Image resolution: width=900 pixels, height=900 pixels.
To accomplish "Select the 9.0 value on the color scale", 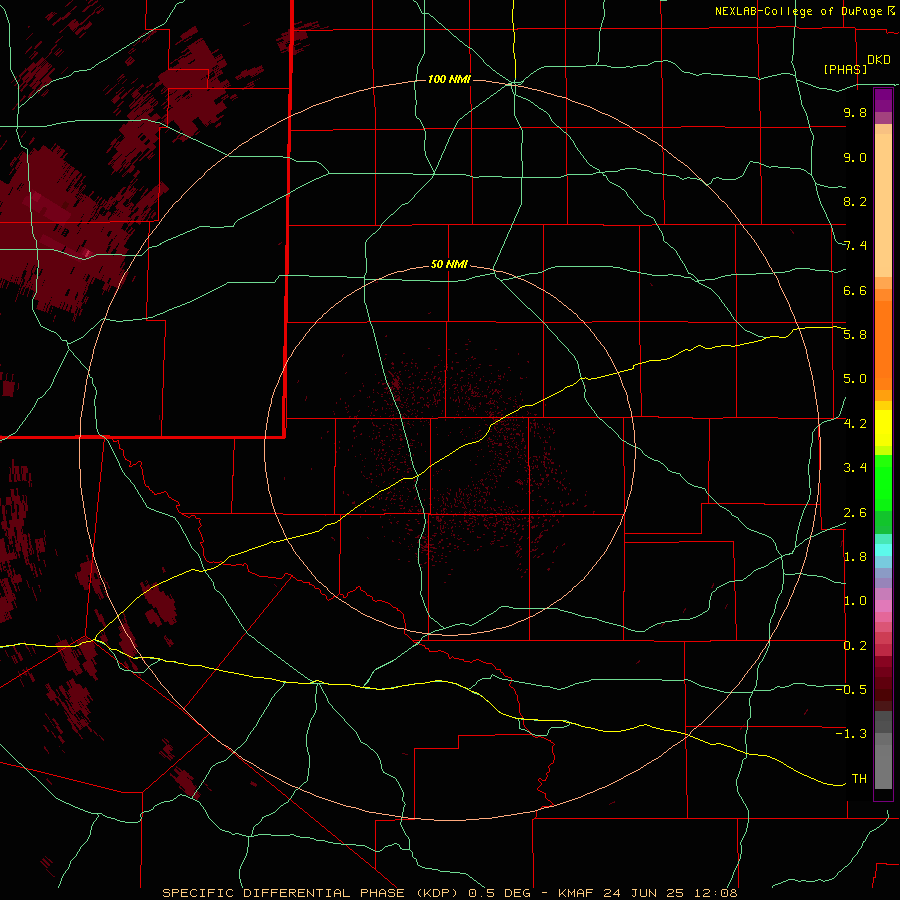I will coord(855,157).
